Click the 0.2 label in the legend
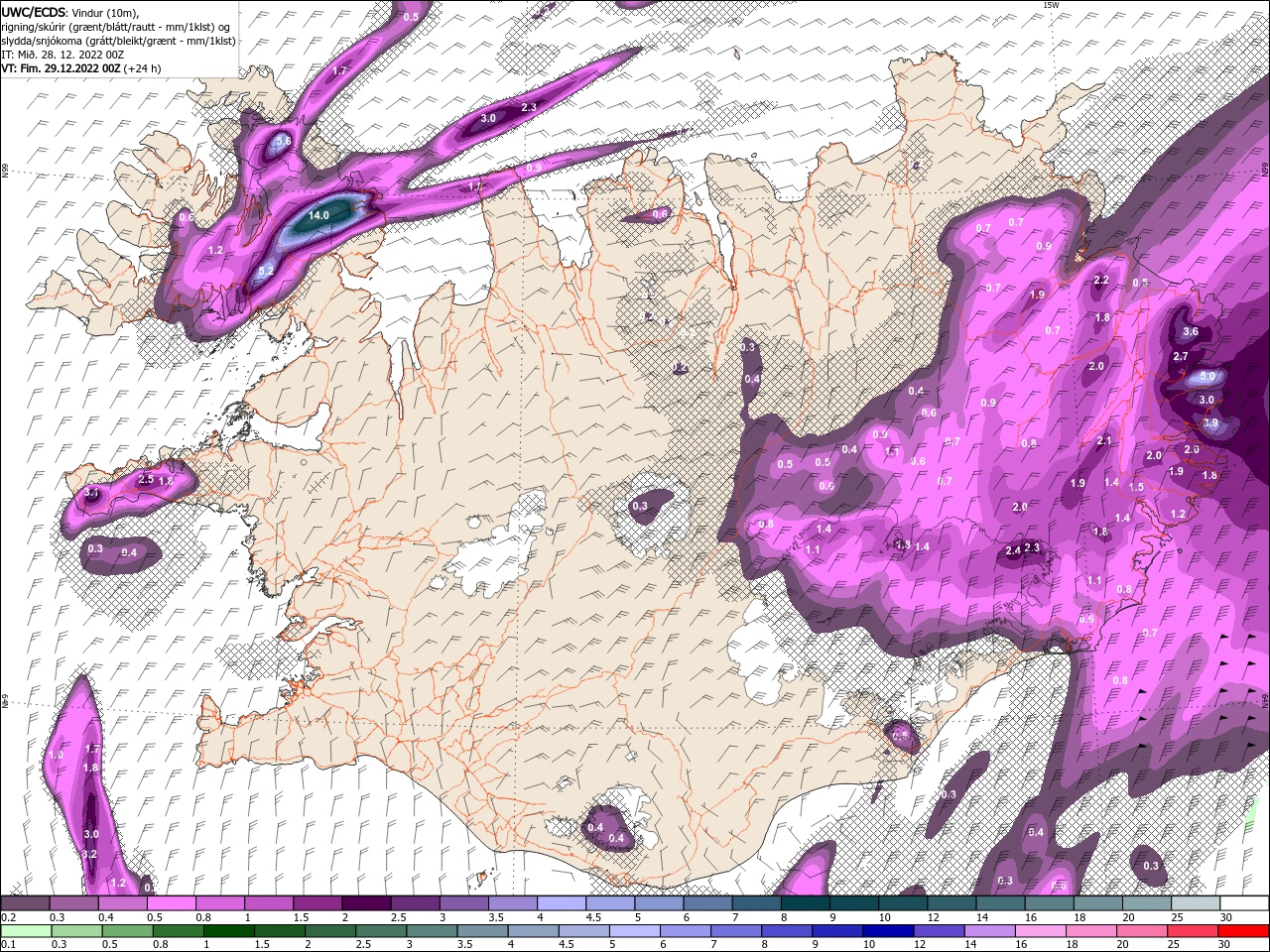The image size is (1270, 952). 8,917
